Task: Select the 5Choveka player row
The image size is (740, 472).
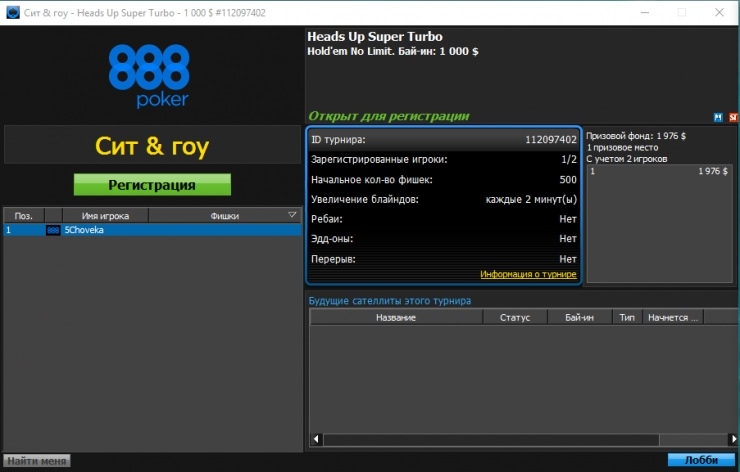Action: [x=152, y=230]
